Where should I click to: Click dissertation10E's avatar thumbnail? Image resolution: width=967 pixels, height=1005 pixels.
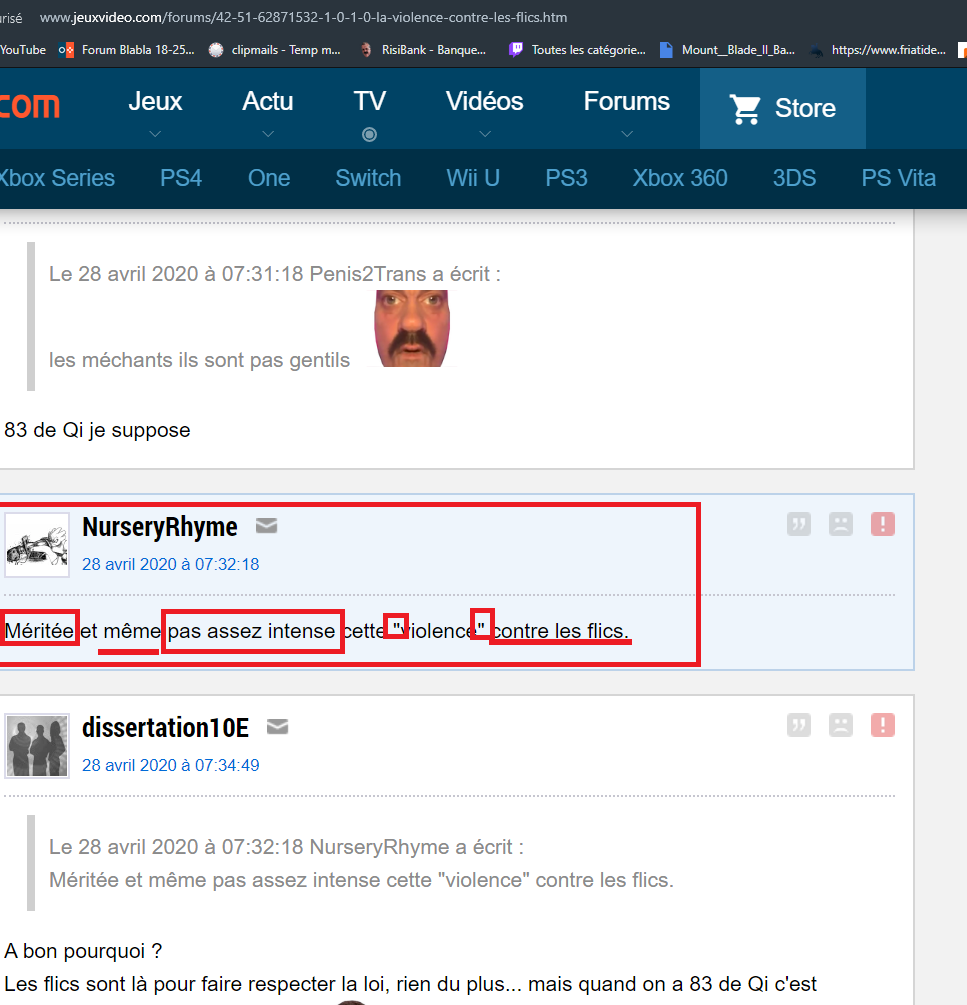37,746
